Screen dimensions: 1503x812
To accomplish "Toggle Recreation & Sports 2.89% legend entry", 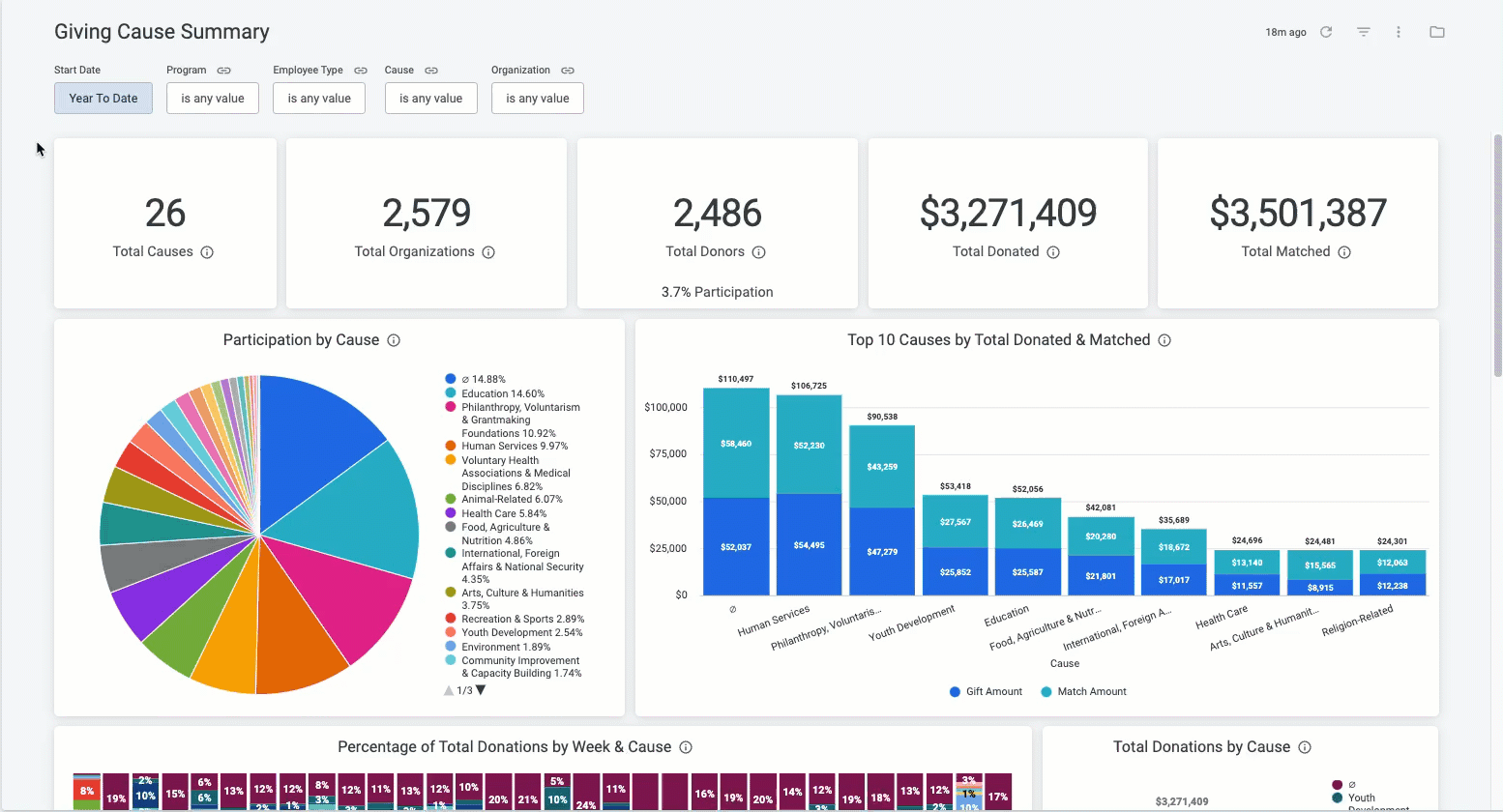I will click(515, 619).
